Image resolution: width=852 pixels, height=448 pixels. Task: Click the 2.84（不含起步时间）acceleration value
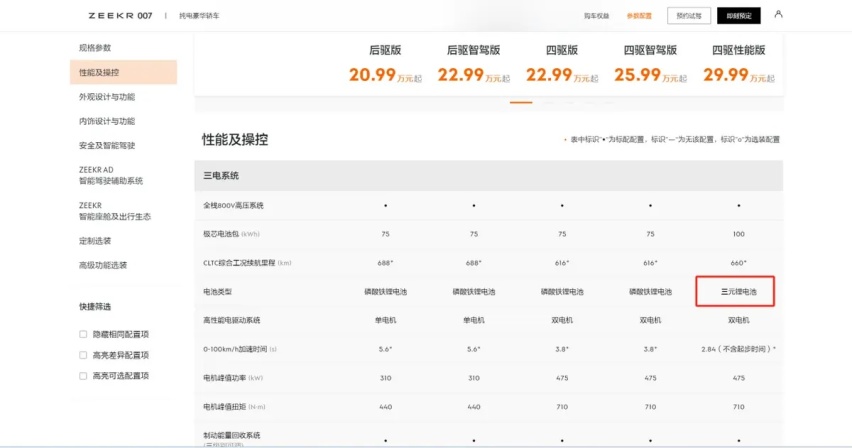738,349
